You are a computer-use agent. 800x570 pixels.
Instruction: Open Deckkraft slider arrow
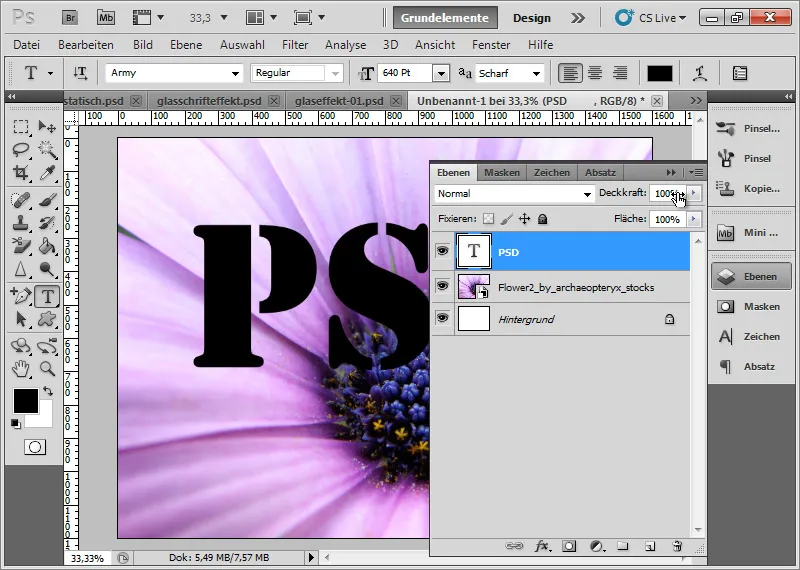[693, 193]
